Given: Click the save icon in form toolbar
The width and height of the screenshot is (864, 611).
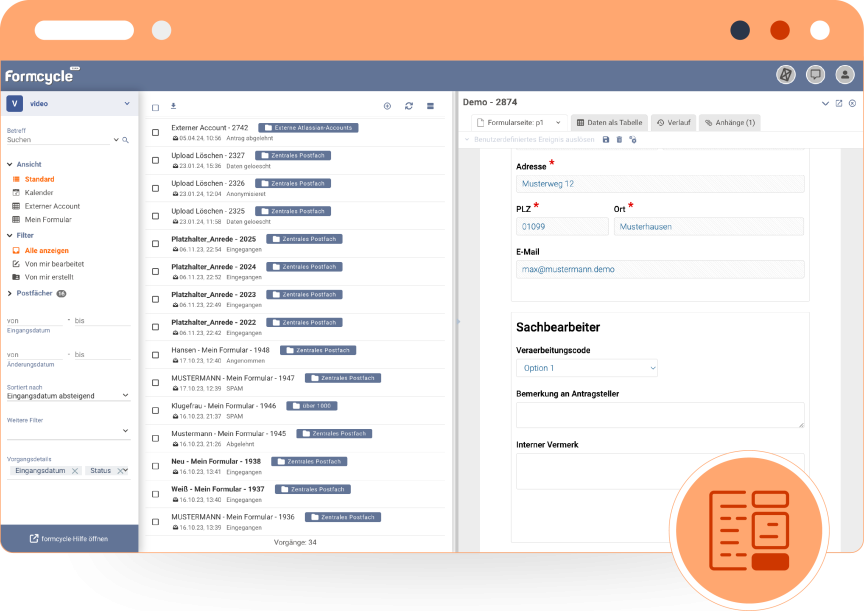Looking at the screenshot, I should pos(606,140).
